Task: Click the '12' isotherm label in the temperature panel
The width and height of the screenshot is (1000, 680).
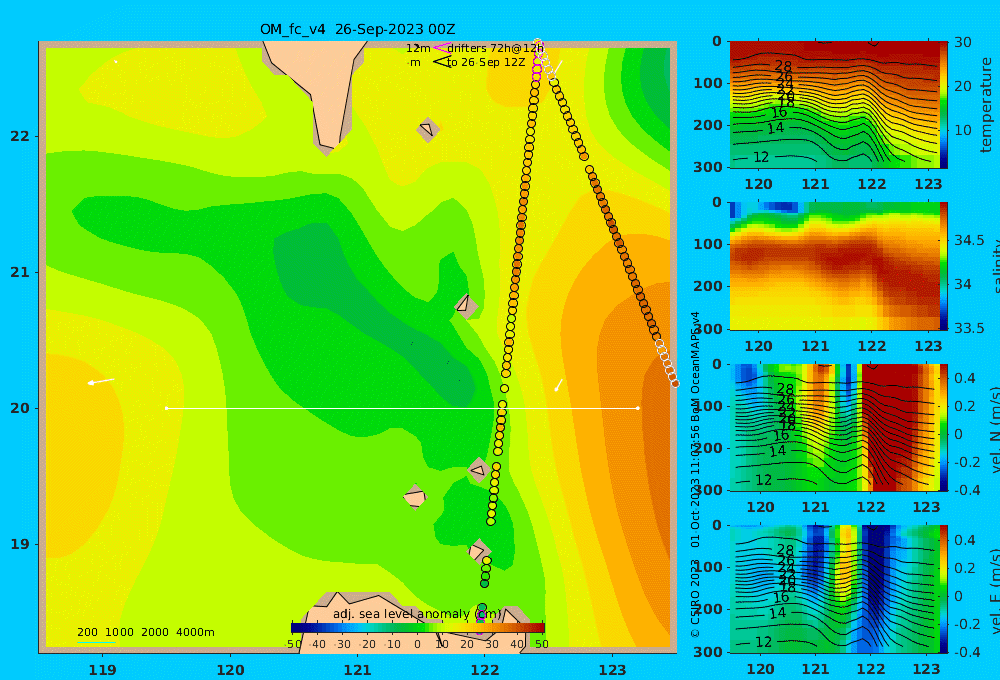Action: [761, 157]
